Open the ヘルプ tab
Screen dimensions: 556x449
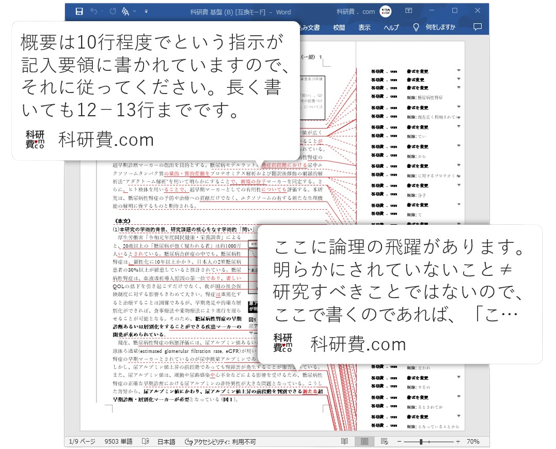[391, 27]
